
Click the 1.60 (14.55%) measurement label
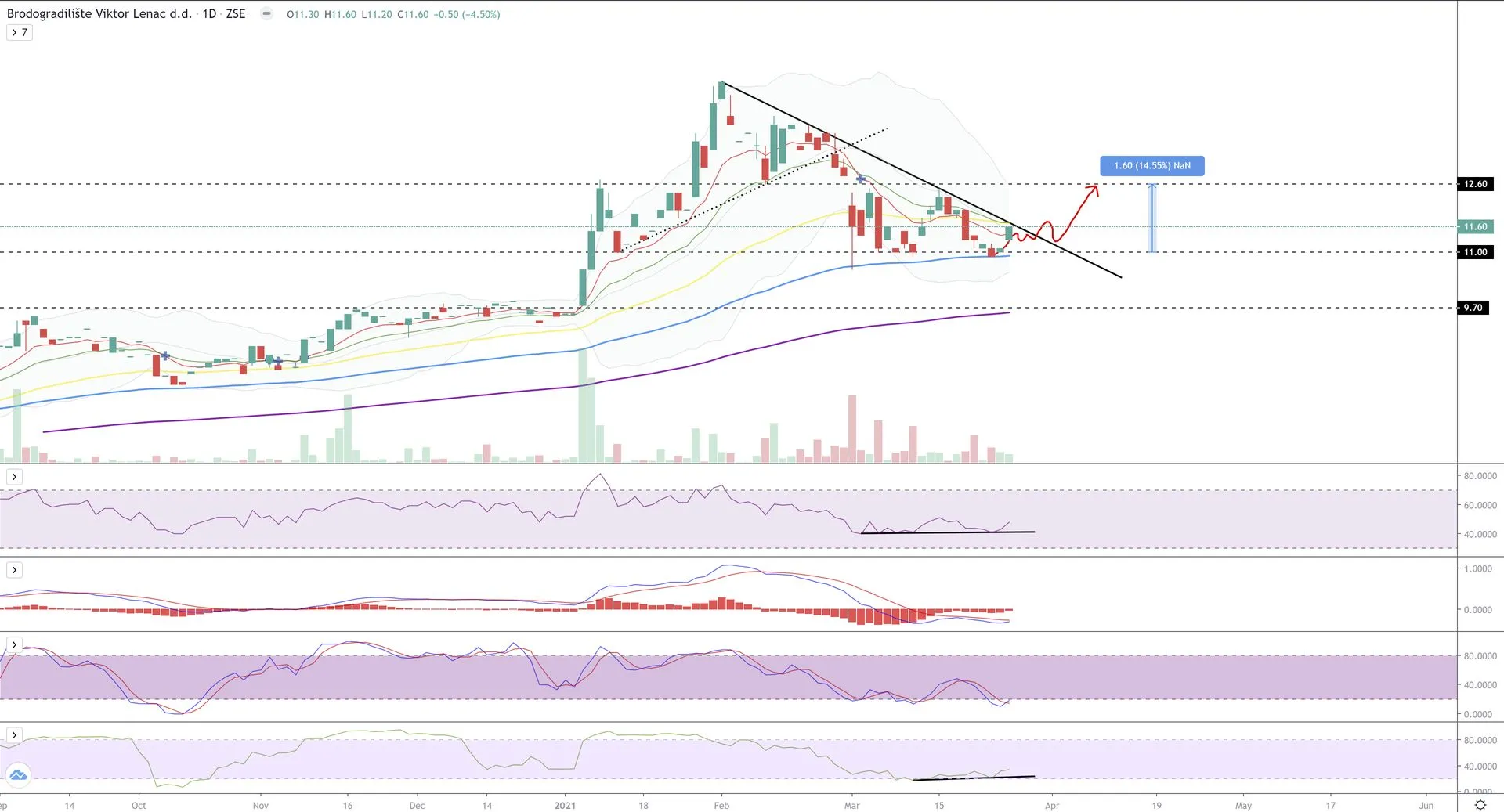coord(1151,166)
